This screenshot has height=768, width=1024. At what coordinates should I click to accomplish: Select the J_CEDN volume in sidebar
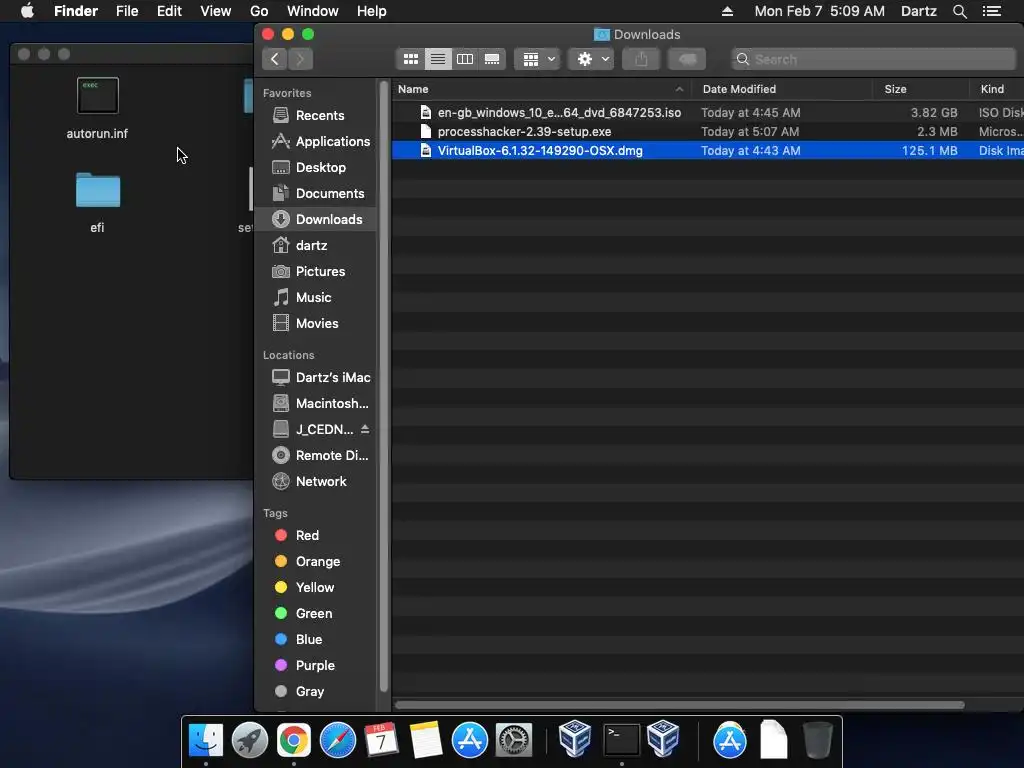coord(312,430)
